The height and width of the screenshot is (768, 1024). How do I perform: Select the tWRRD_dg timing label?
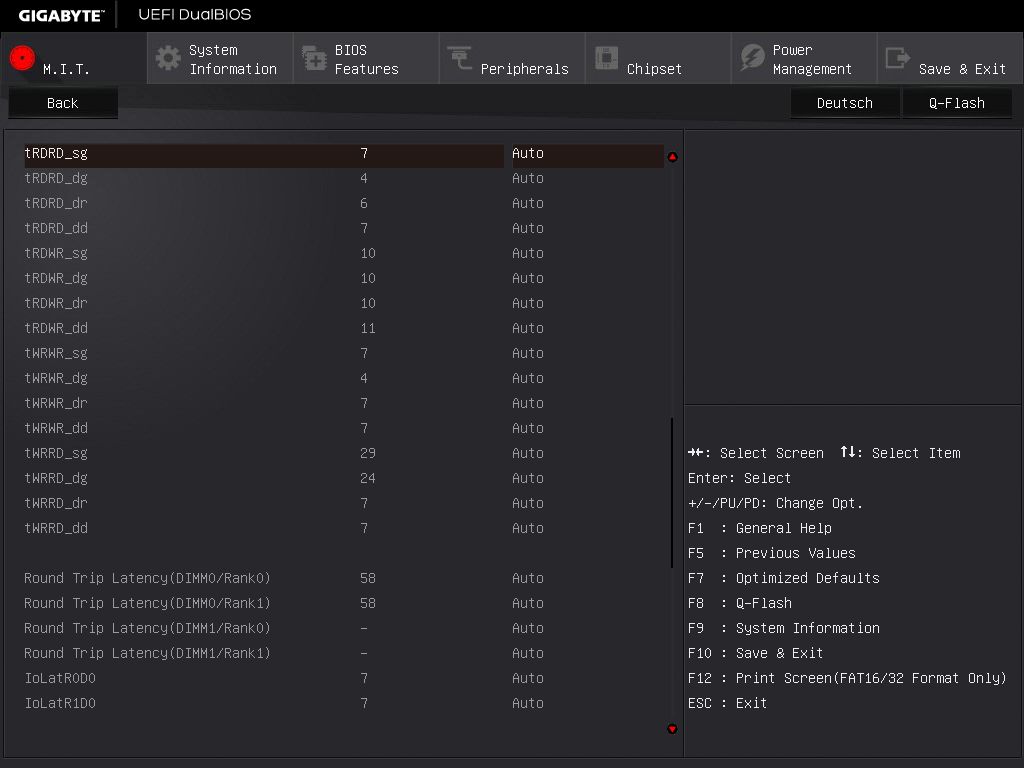56,478
